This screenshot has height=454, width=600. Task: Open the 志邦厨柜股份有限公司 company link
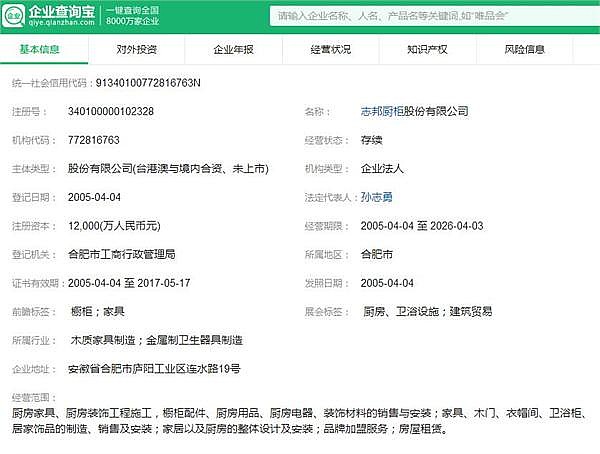[413, 111]
